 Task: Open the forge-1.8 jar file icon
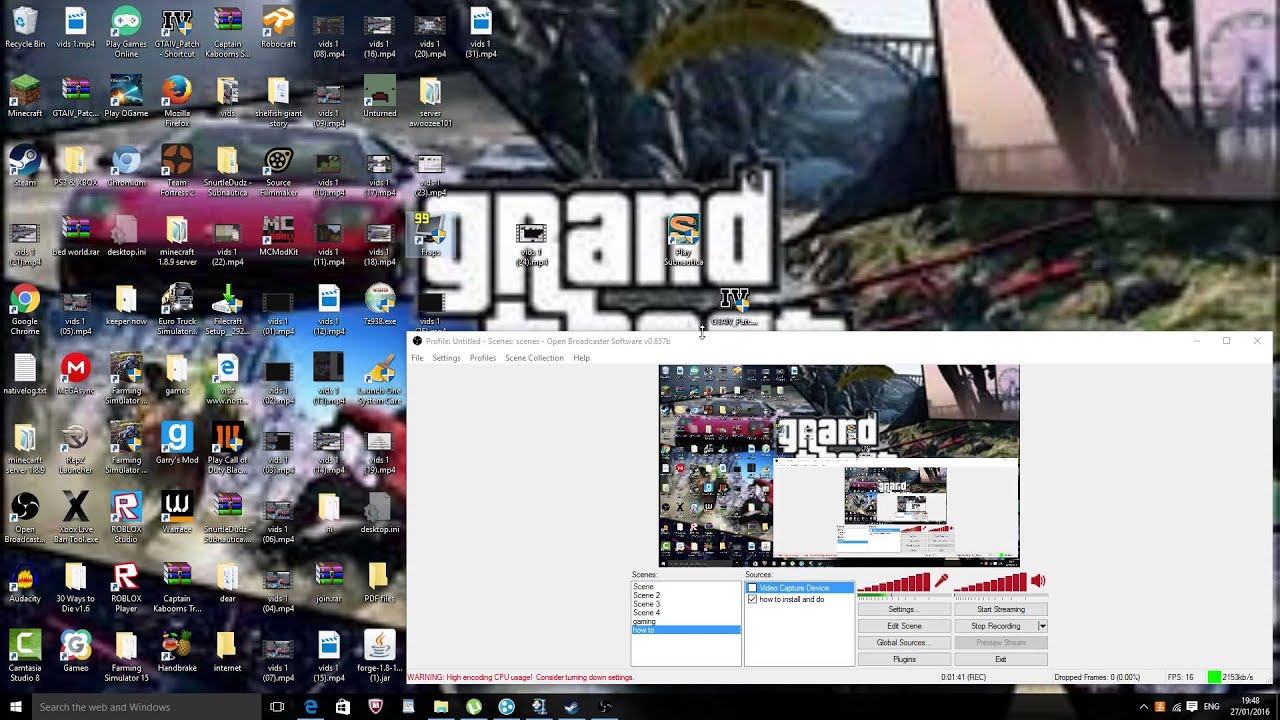(380, 656)
